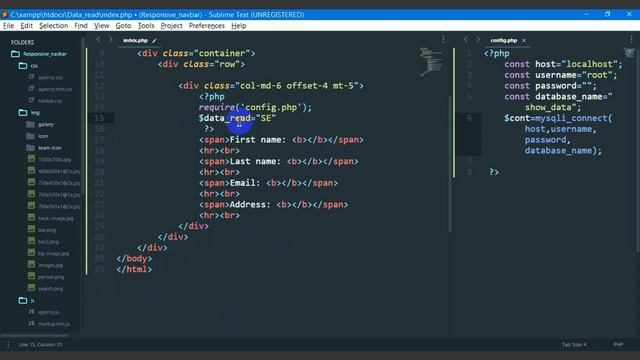Open back-image.png in the sidebar
The image size is (640, 360).
pyautogui.click(x=56, y=218)
